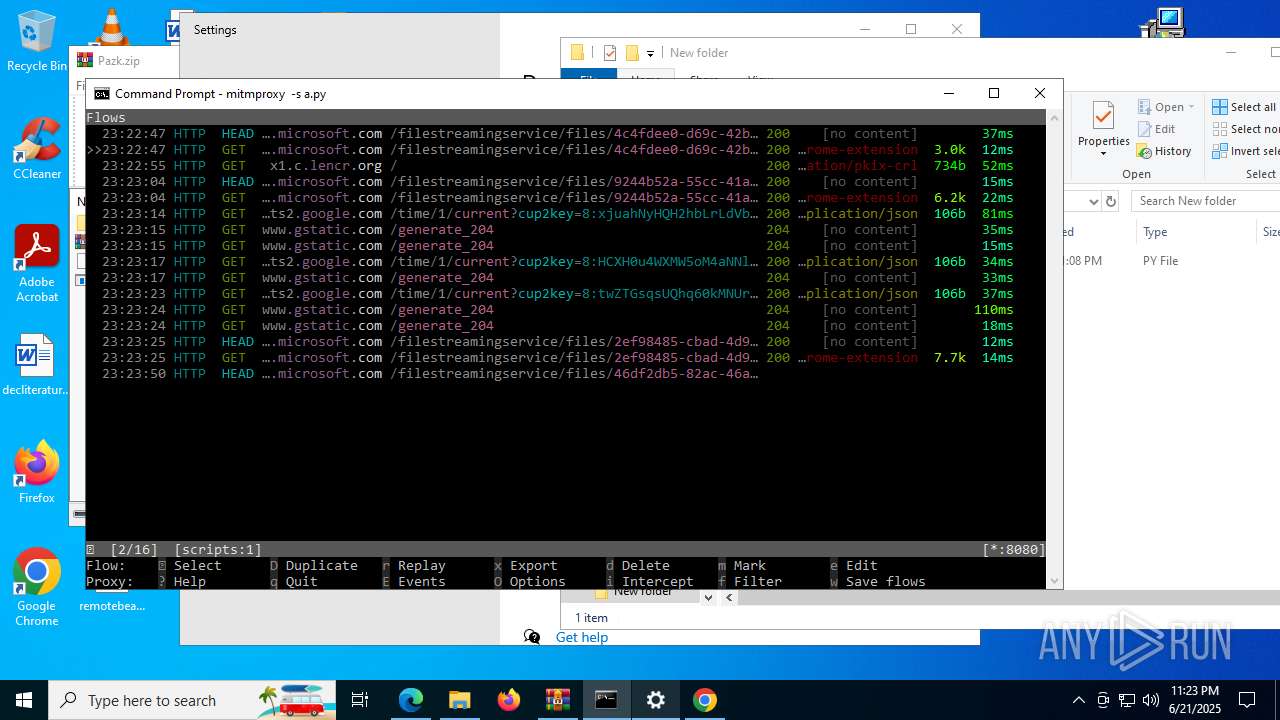Launch Firefox from the desktop shortcut
This screenshot has width=1280, height=720.
click(x=37, y=472)
